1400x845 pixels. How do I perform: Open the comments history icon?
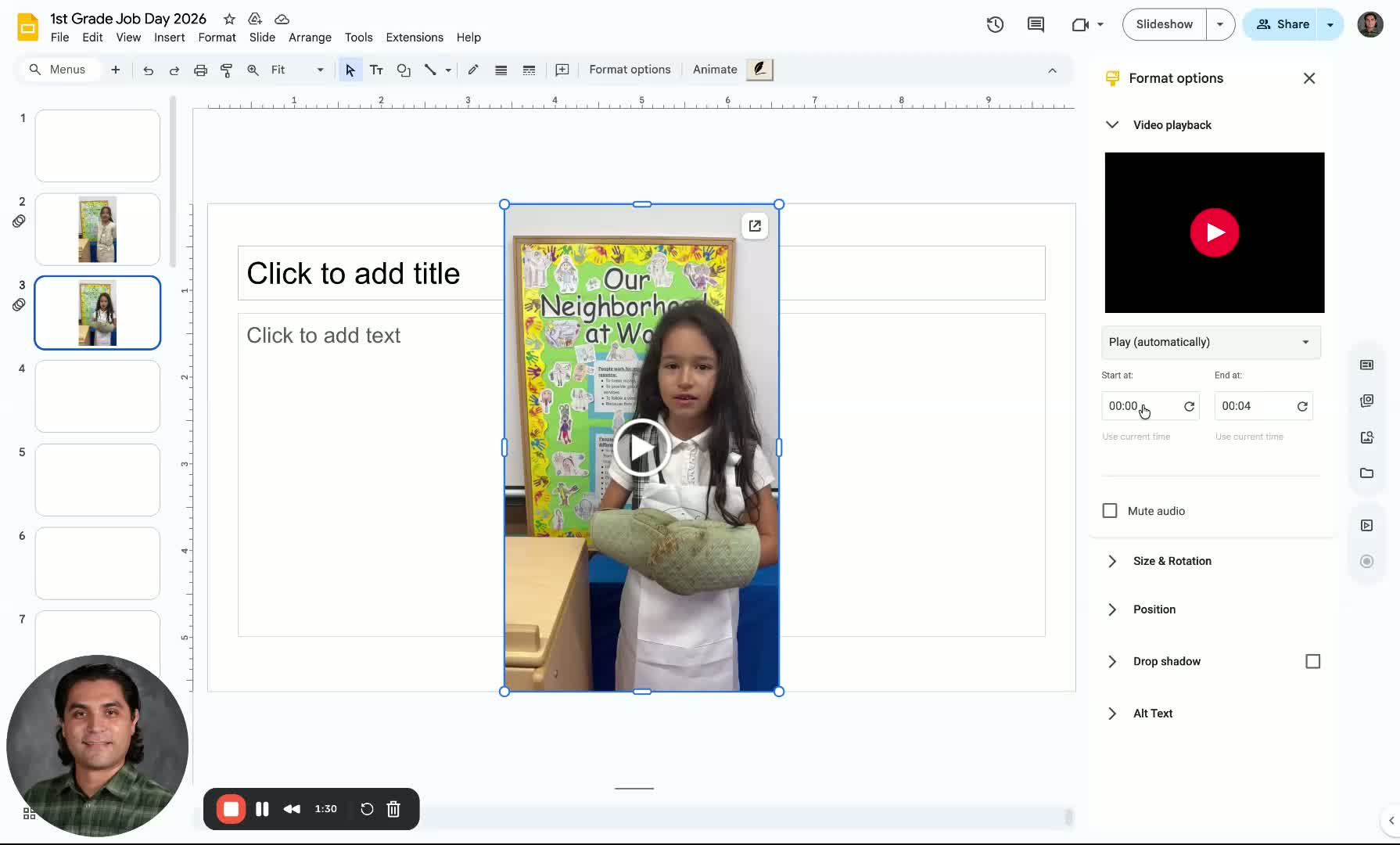tap(1036, 24)
